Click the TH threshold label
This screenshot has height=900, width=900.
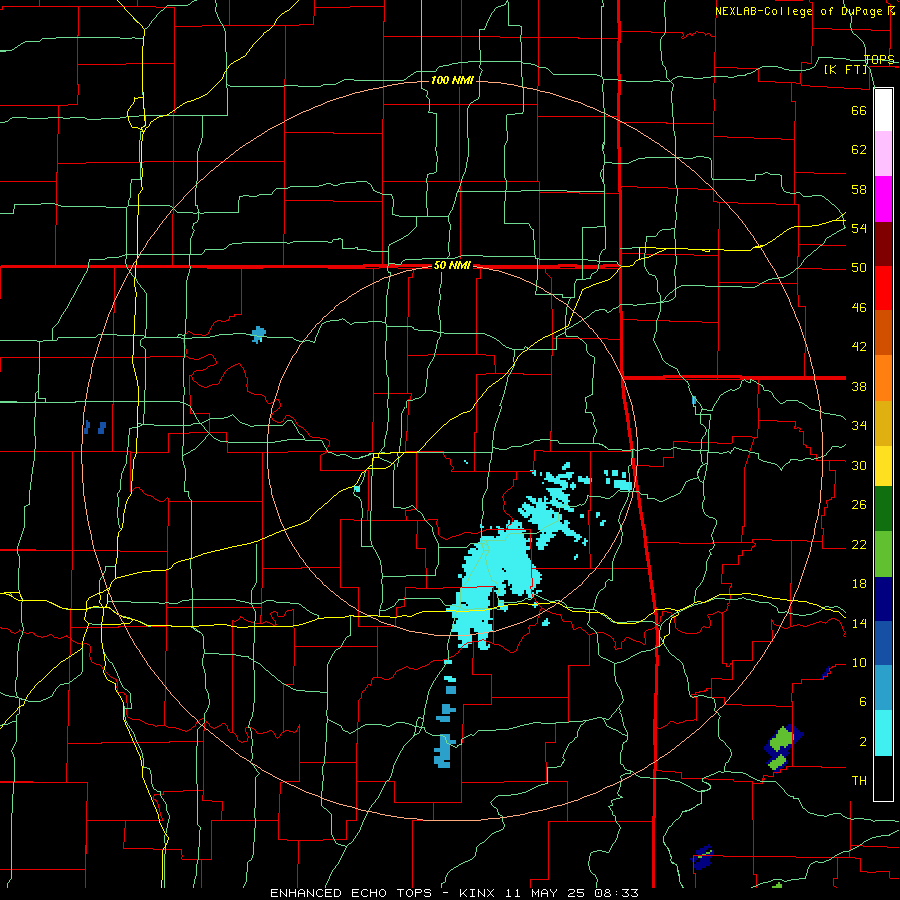click(859, 781)
